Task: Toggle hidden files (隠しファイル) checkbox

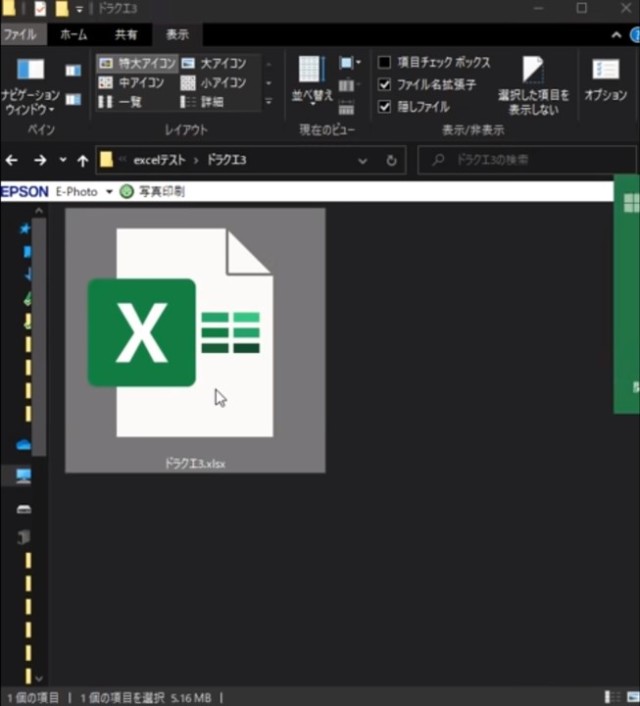Action: [x=384, y=107]
